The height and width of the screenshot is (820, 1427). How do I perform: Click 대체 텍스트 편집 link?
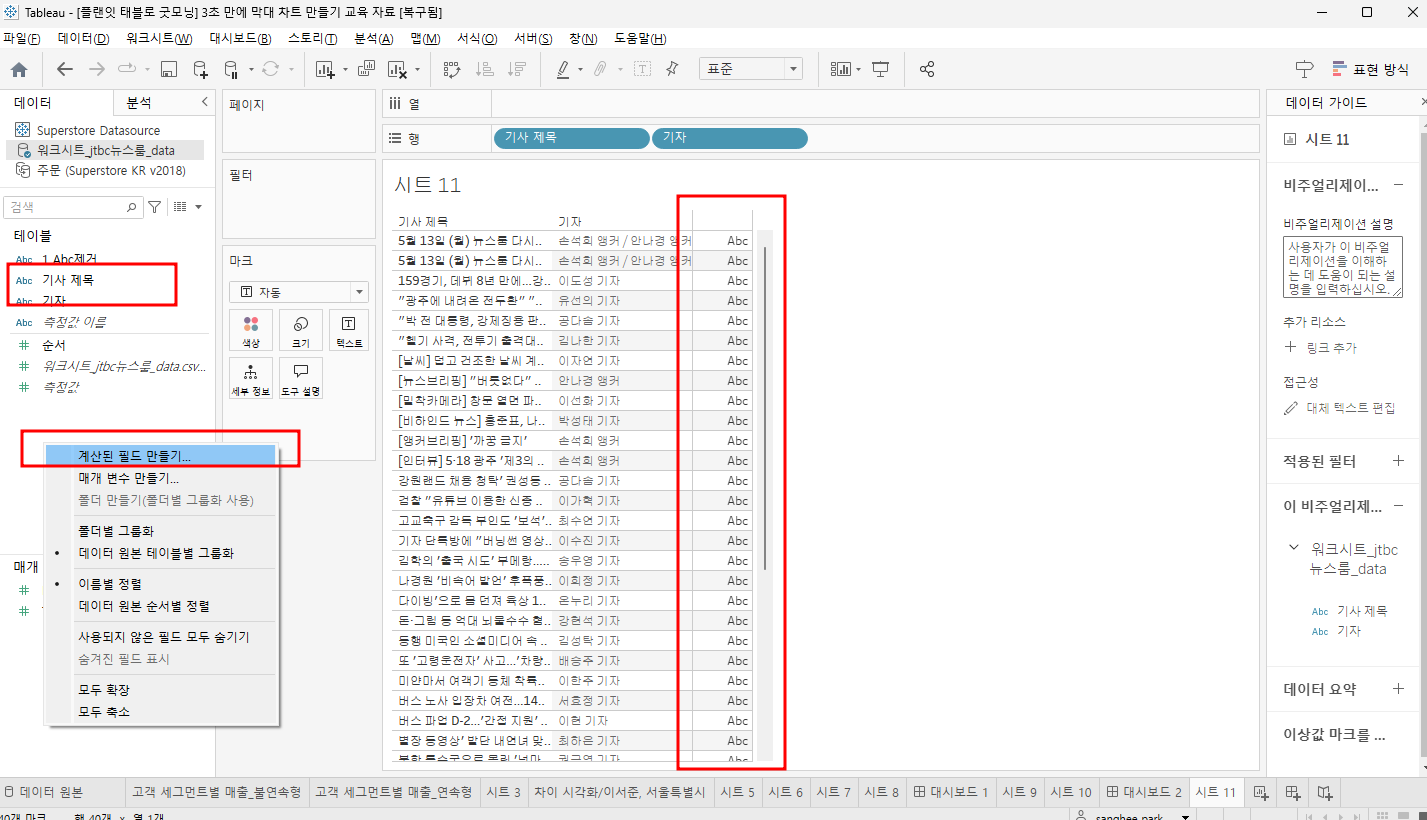tap(1341, 408)
